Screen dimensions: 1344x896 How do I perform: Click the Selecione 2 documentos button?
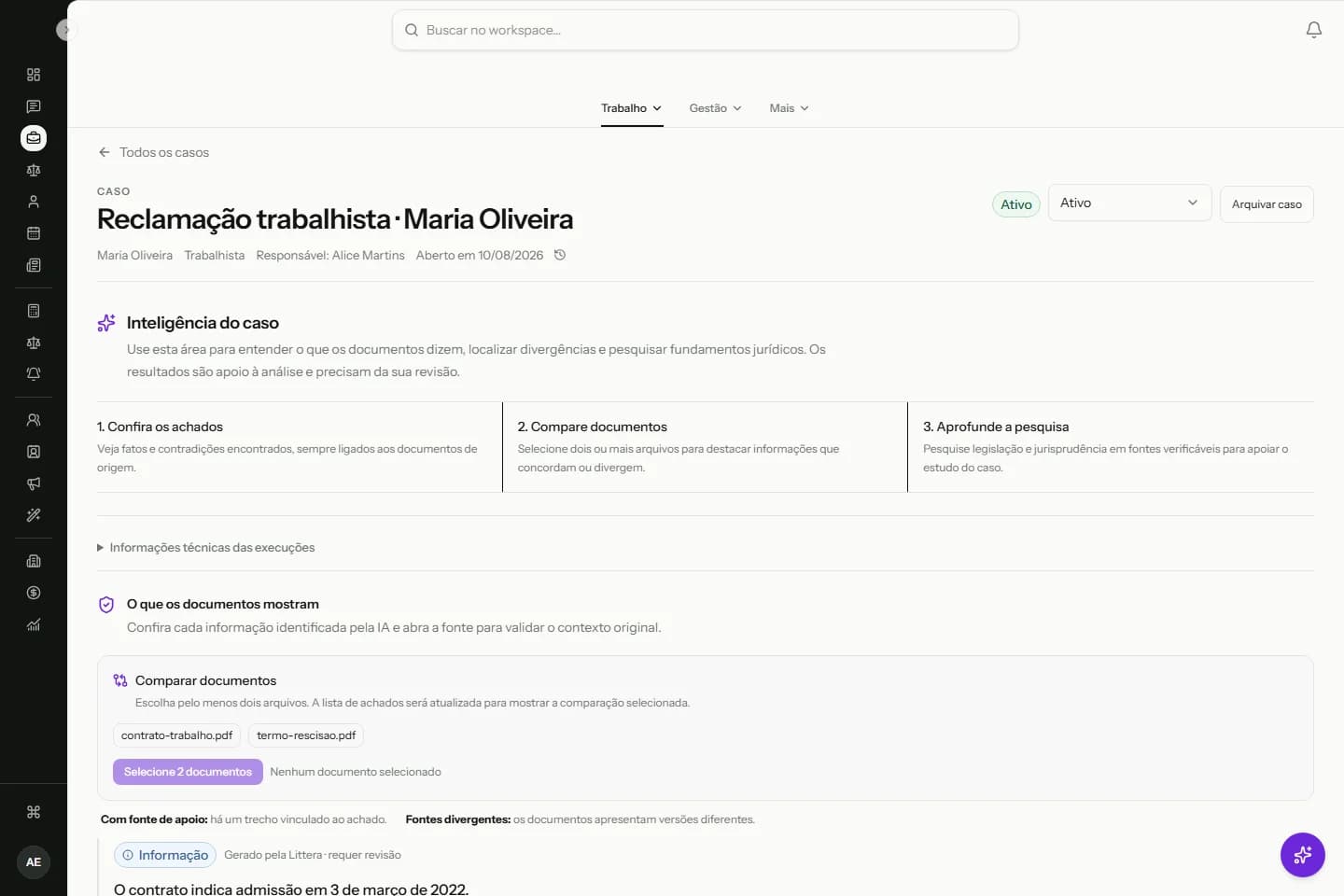pyautogui.click(x=188, y=772)
